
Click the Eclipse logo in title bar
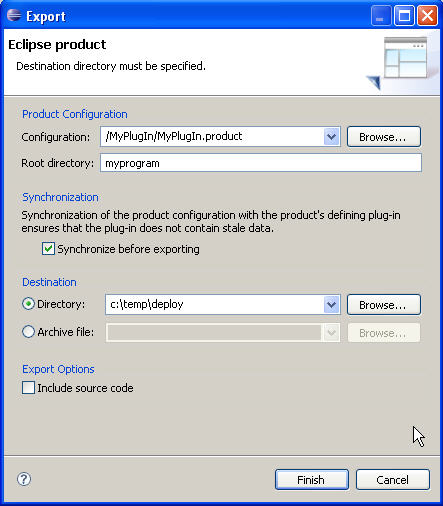pyautogui.click(x=14, y=15)
